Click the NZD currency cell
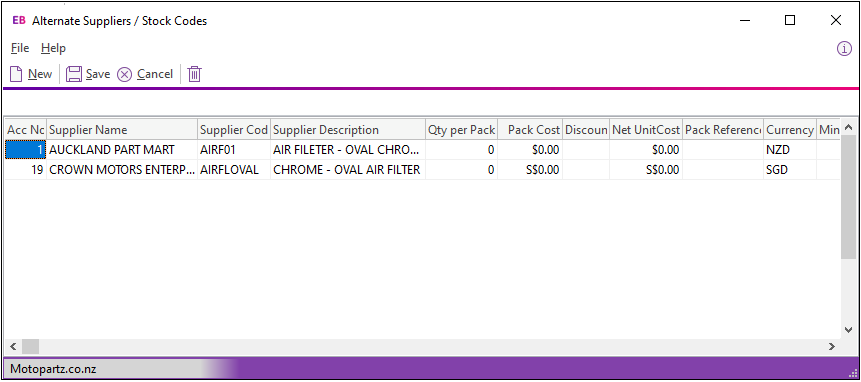The image size is (861, 382). 790,150
